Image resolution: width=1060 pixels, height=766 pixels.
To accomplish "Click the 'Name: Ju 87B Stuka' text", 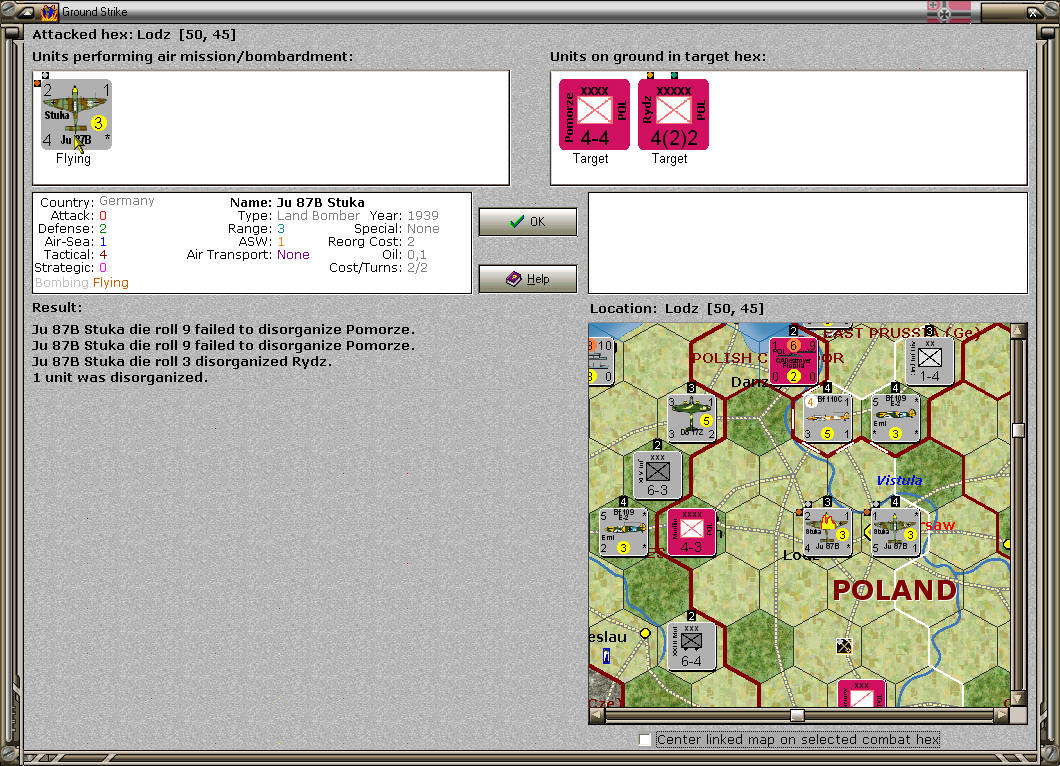I will [x=297, y=202].
